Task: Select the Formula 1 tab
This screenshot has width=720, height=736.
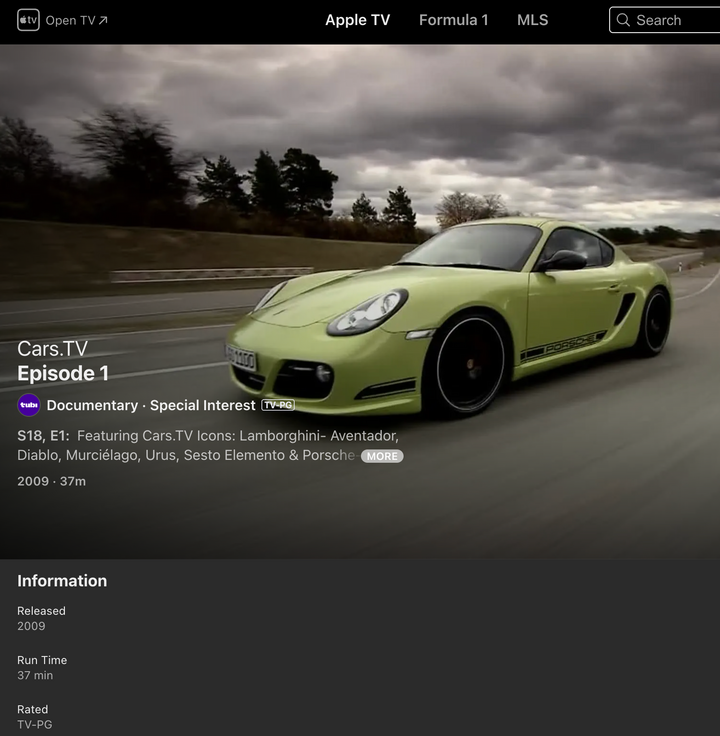Action: (453, 20)
